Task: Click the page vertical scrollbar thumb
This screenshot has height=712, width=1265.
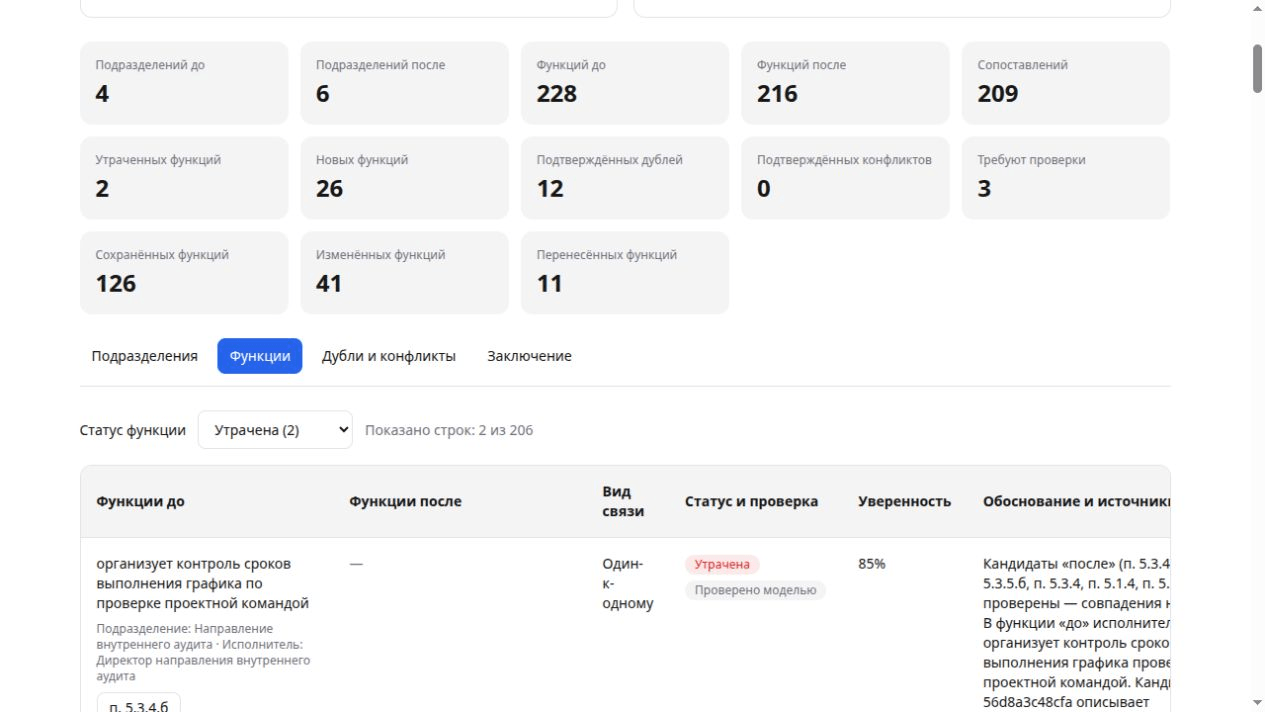Action: point(1257,68)
